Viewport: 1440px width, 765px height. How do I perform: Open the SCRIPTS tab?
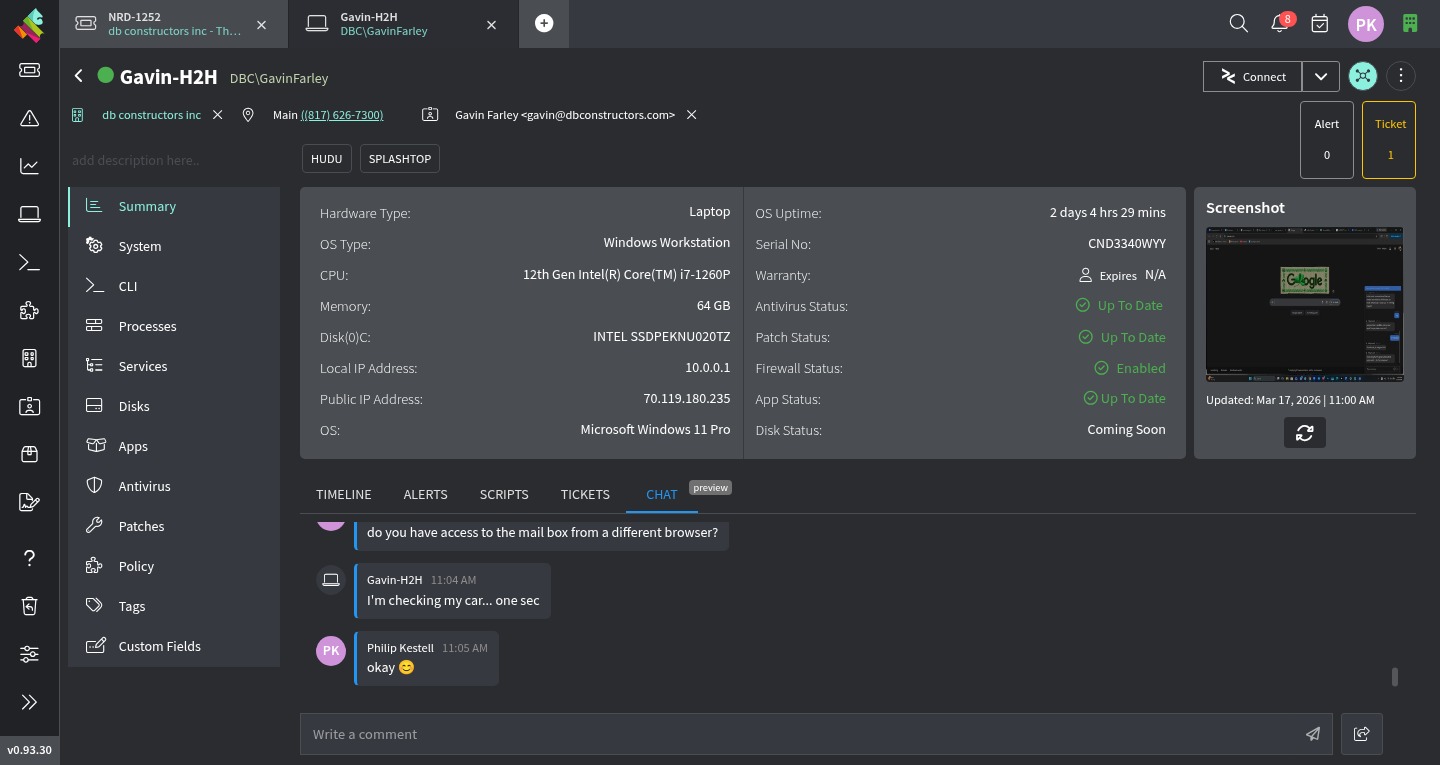pyautogui.click(x=504, y=494)
